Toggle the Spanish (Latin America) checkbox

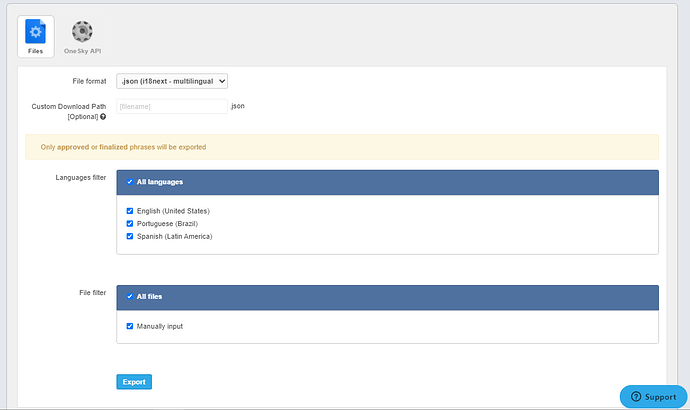[x=130, y=236]
